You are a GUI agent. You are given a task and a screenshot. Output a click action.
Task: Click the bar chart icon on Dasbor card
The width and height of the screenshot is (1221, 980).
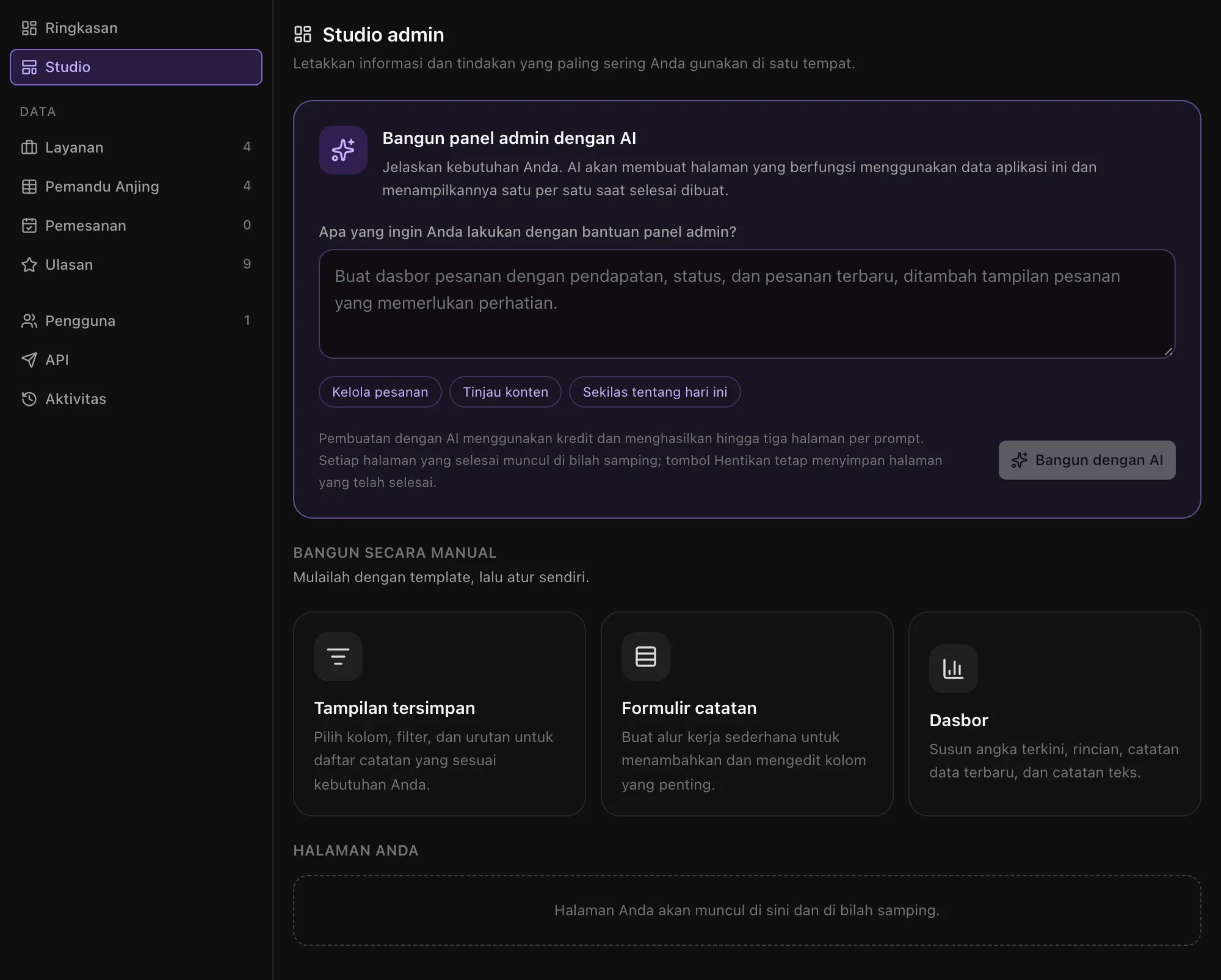tap(954, 669)
